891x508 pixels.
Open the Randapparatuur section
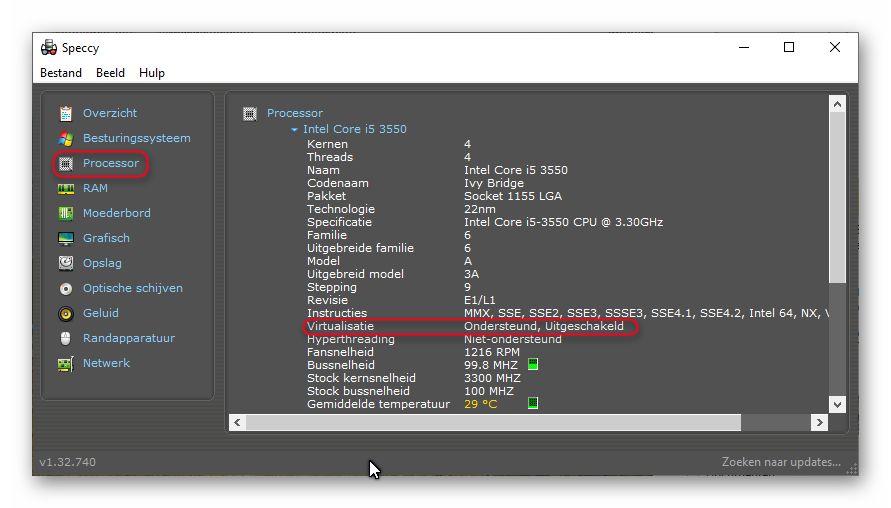pyautogui.click(x=129, y=338)
